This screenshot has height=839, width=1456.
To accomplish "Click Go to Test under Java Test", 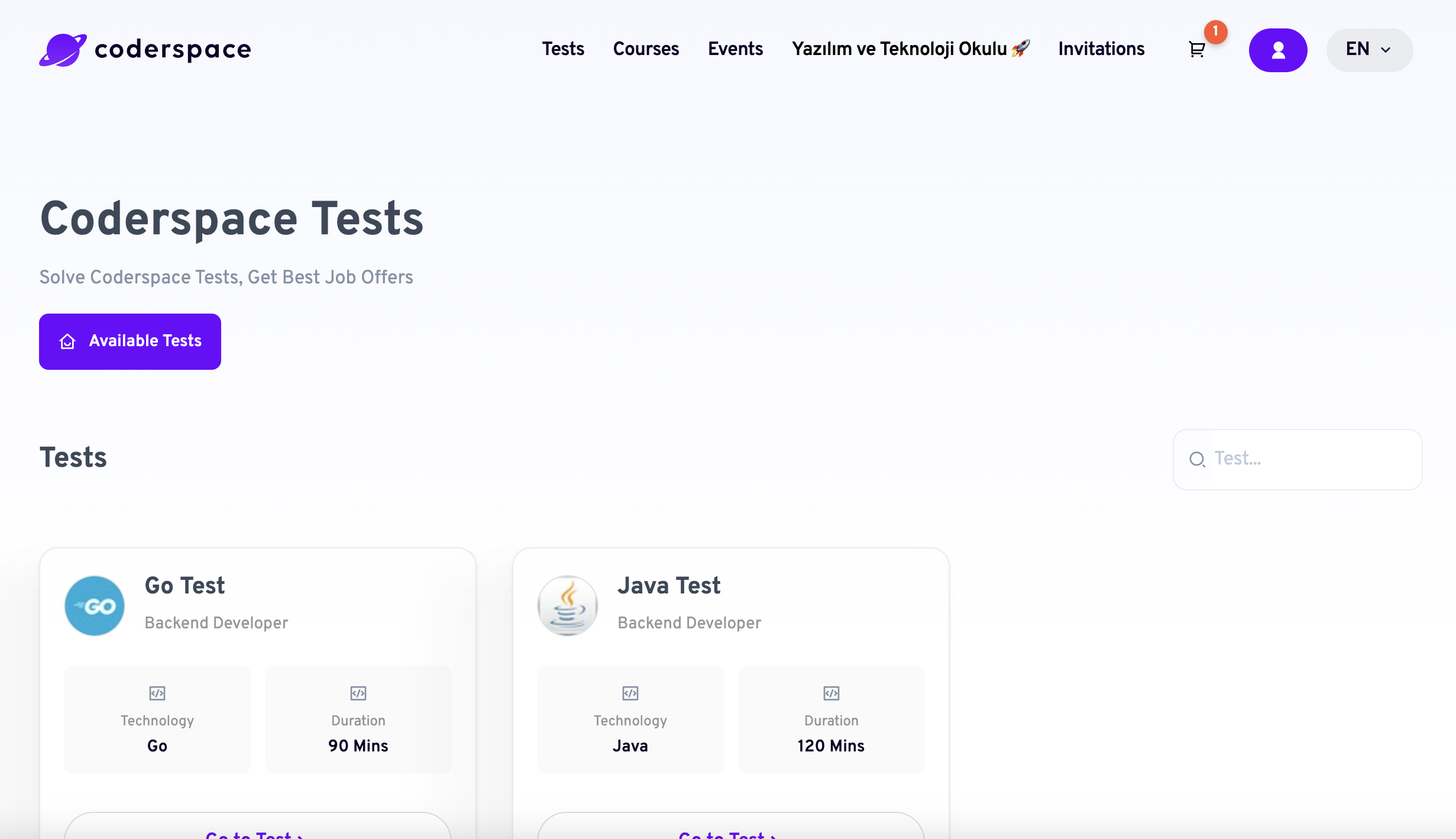I will coord(731,826).
